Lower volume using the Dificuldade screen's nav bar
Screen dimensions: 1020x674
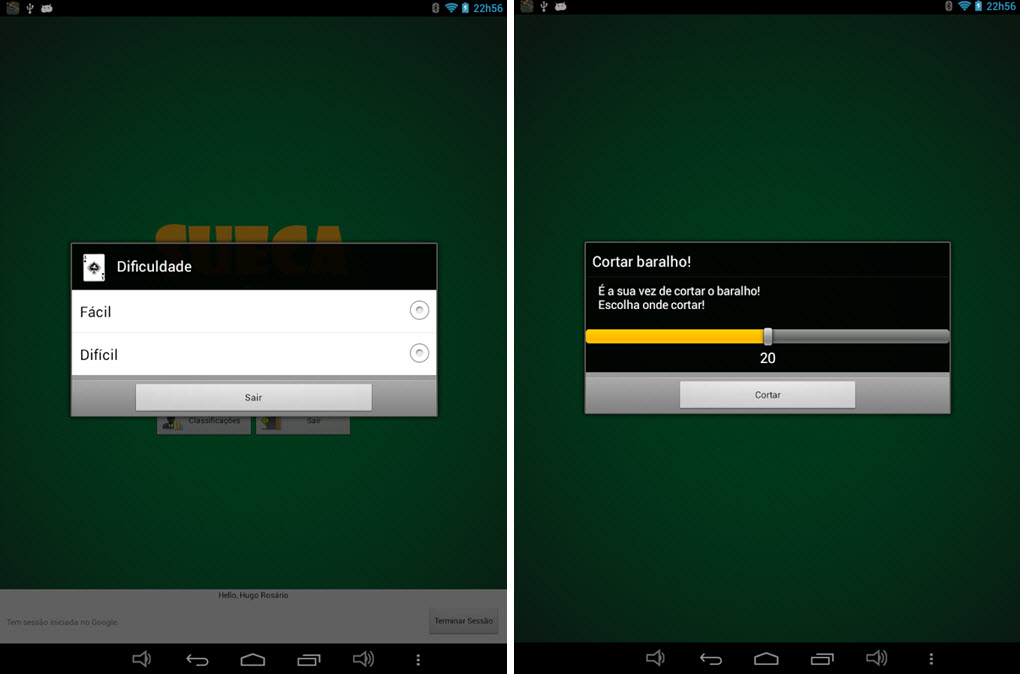[x=142, y=659]
